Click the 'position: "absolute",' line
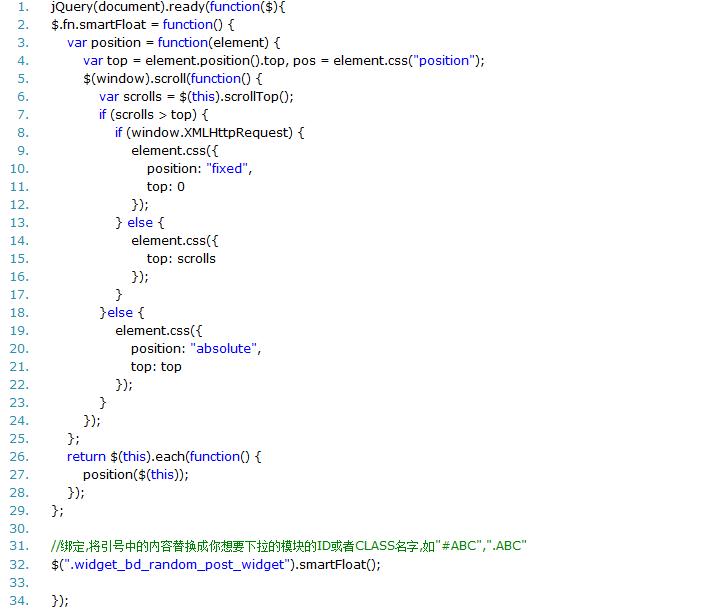This screenshot has height=611, width=724. (196, 349)
